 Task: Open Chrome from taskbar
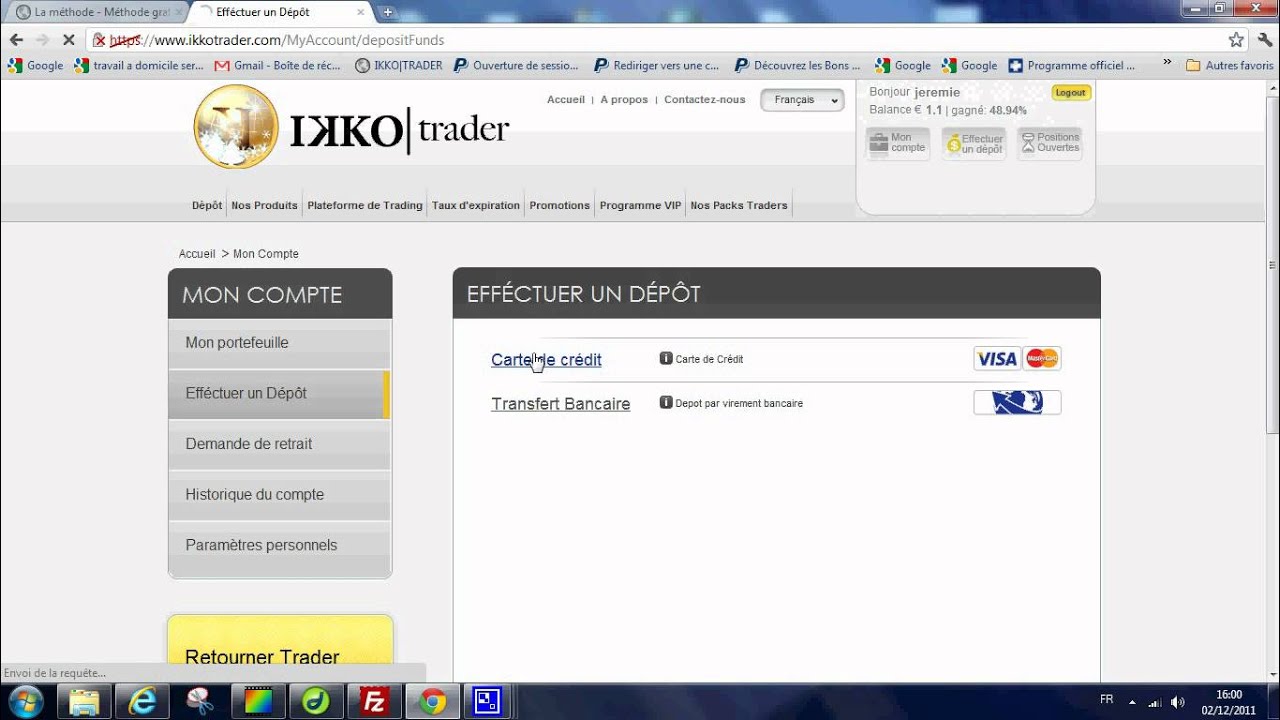[x=432, y=702]
